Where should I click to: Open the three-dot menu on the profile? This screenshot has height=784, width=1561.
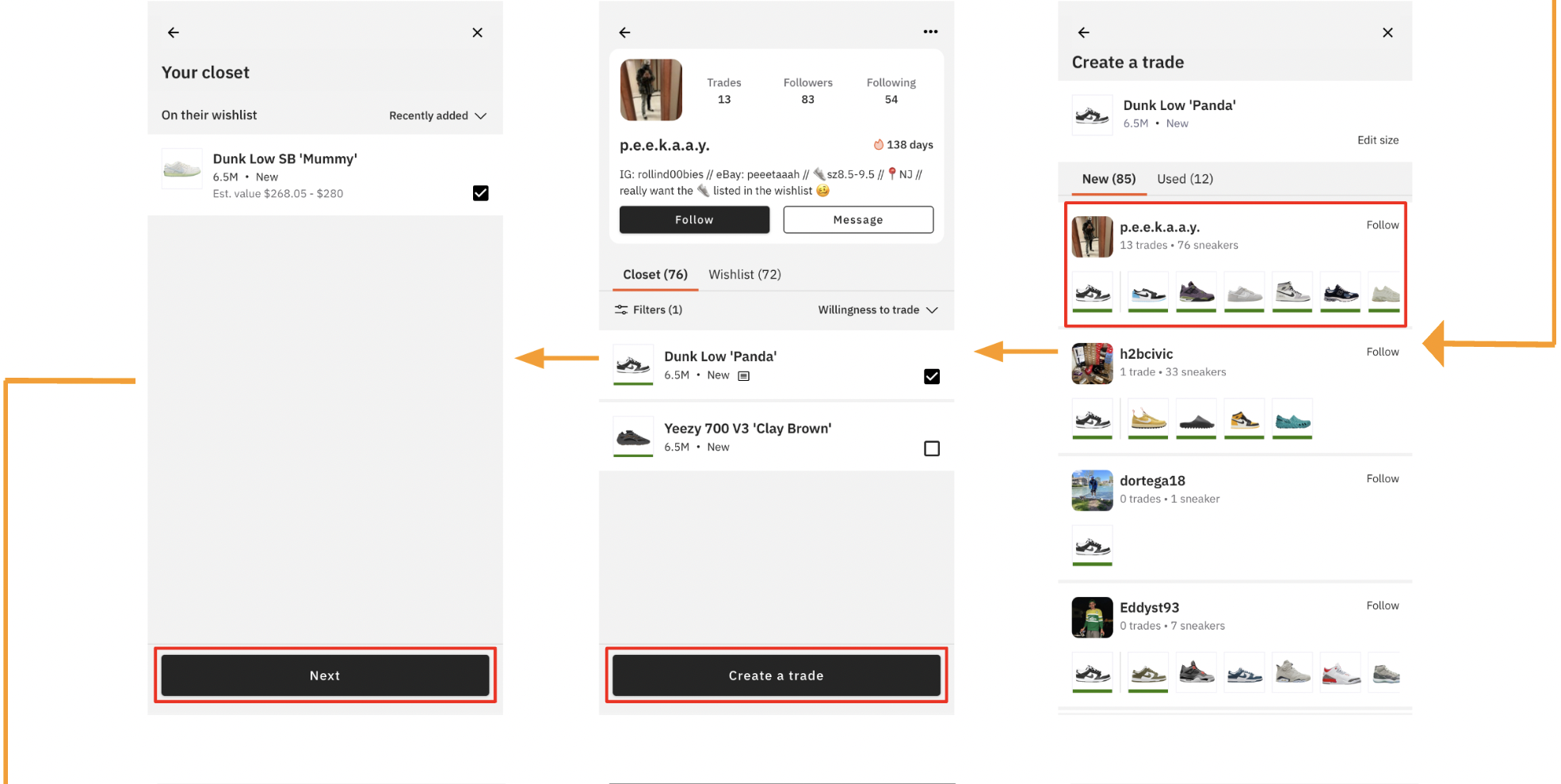(930, 32)
